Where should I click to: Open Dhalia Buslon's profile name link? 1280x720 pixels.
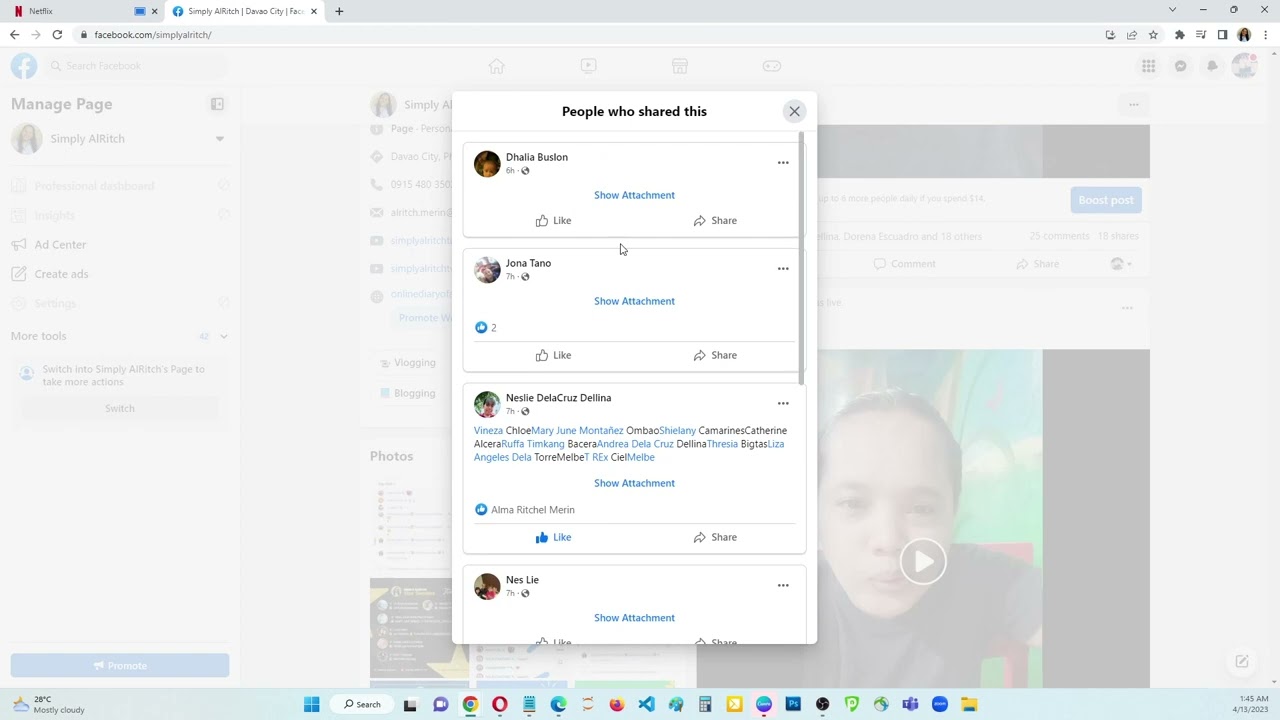[537, 157]
